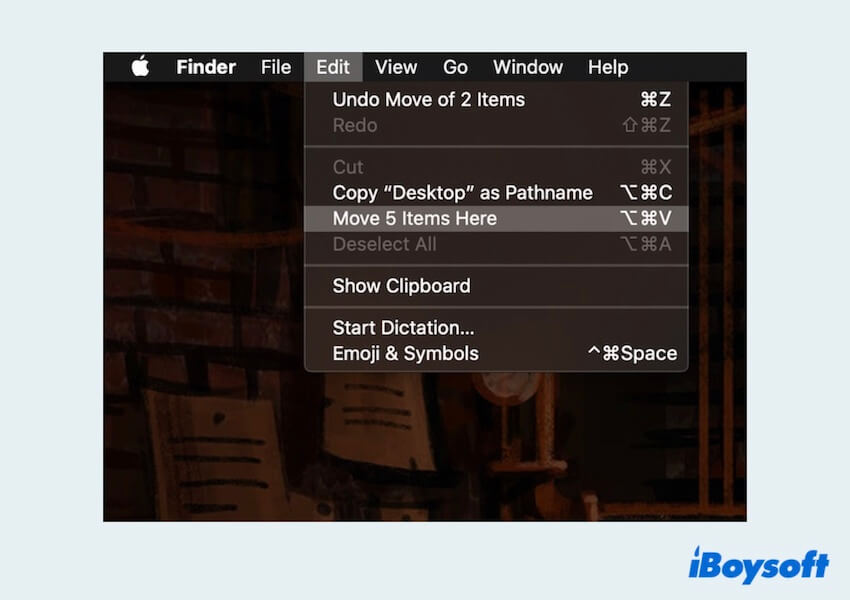Click the disabled Cut option
Viewport: 850px width, 600px height.
(x=348, y=167)
